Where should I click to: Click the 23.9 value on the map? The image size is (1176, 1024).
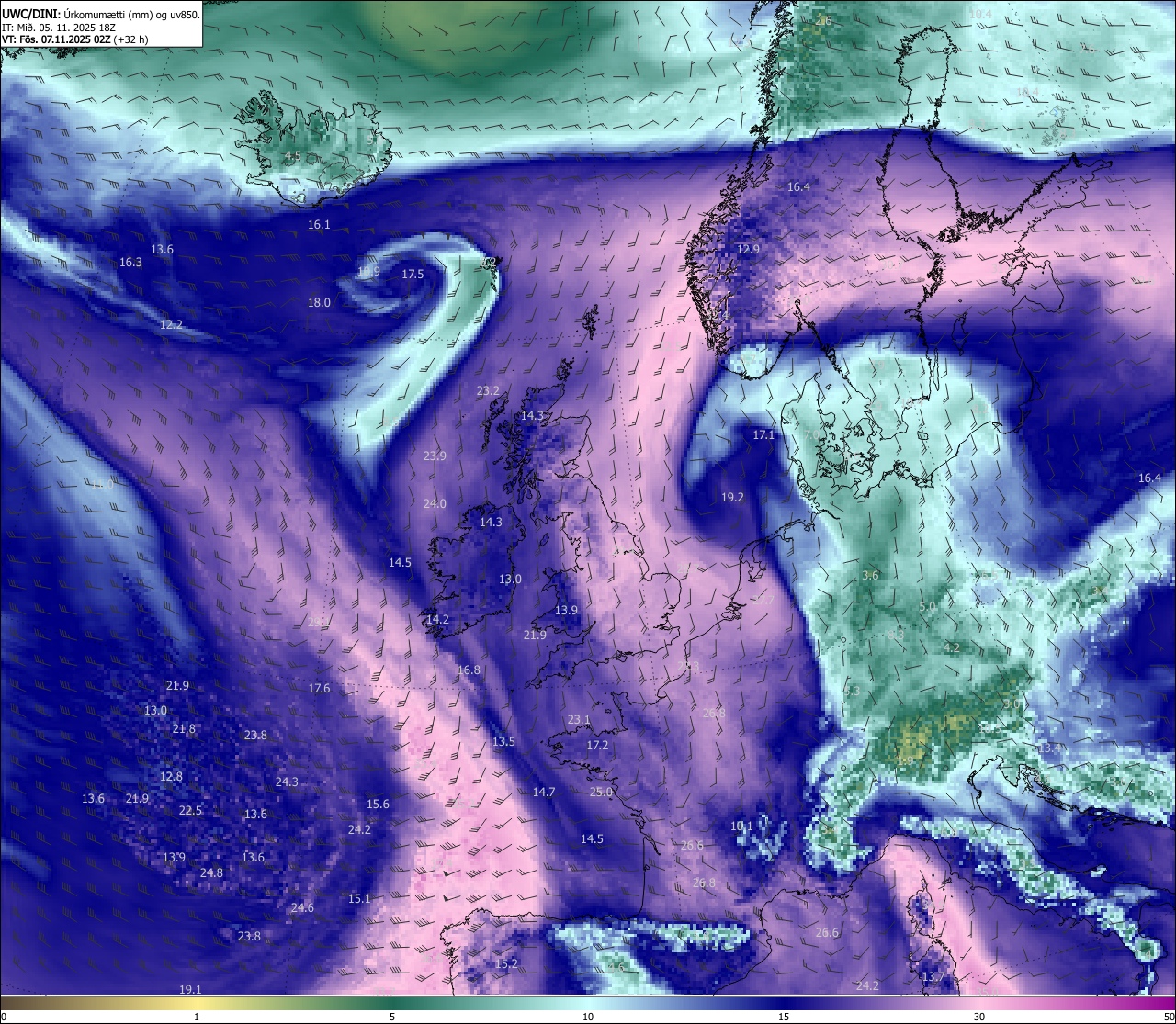pyautogui.click(x=435, y=456)
